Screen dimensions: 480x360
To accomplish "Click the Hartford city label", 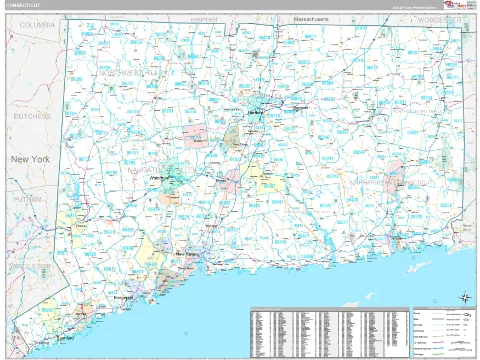I will 256,113.
